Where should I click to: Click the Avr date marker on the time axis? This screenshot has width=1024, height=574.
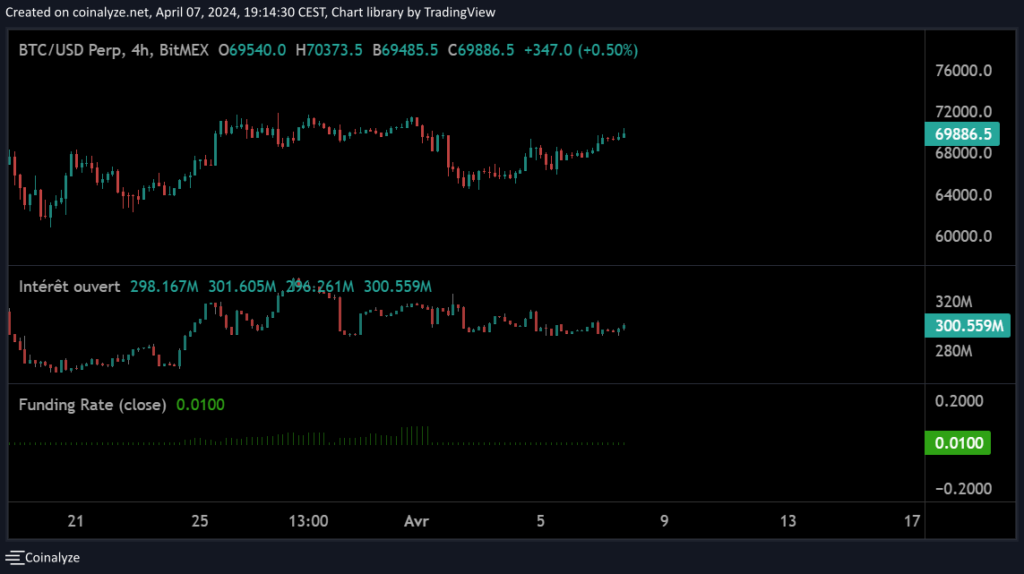tap(415, 521)
